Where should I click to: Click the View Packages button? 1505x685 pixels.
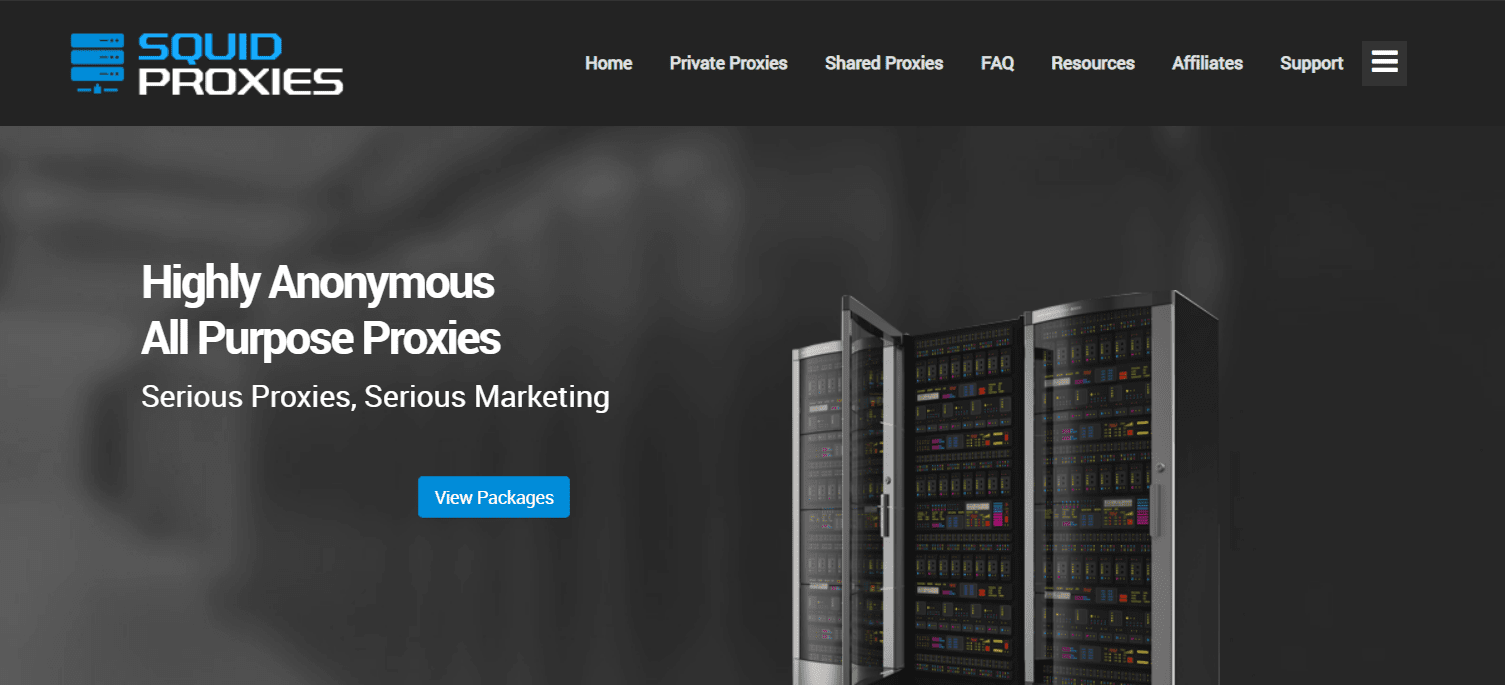[x=494, y=497]
